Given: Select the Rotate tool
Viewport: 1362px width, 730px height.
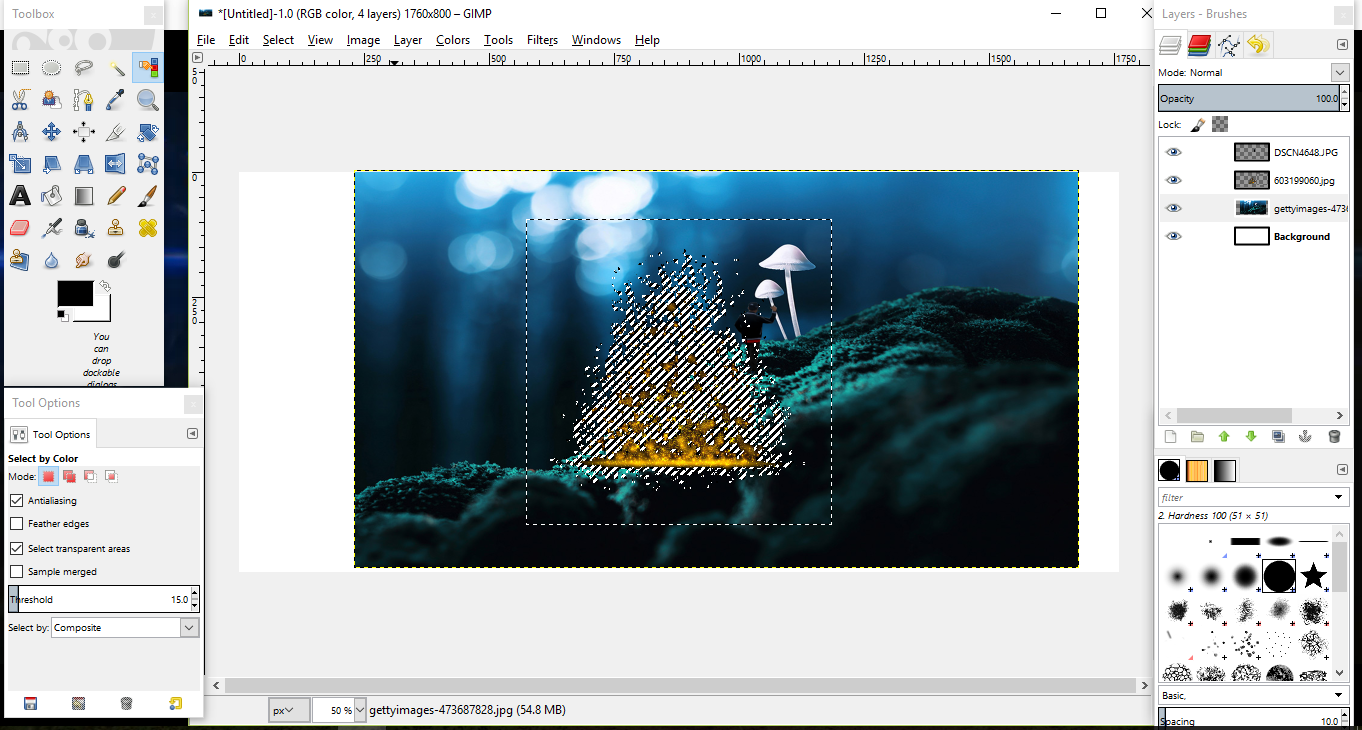Looking at the screenshot, I should pyautogui.click(x=148, y=132).
